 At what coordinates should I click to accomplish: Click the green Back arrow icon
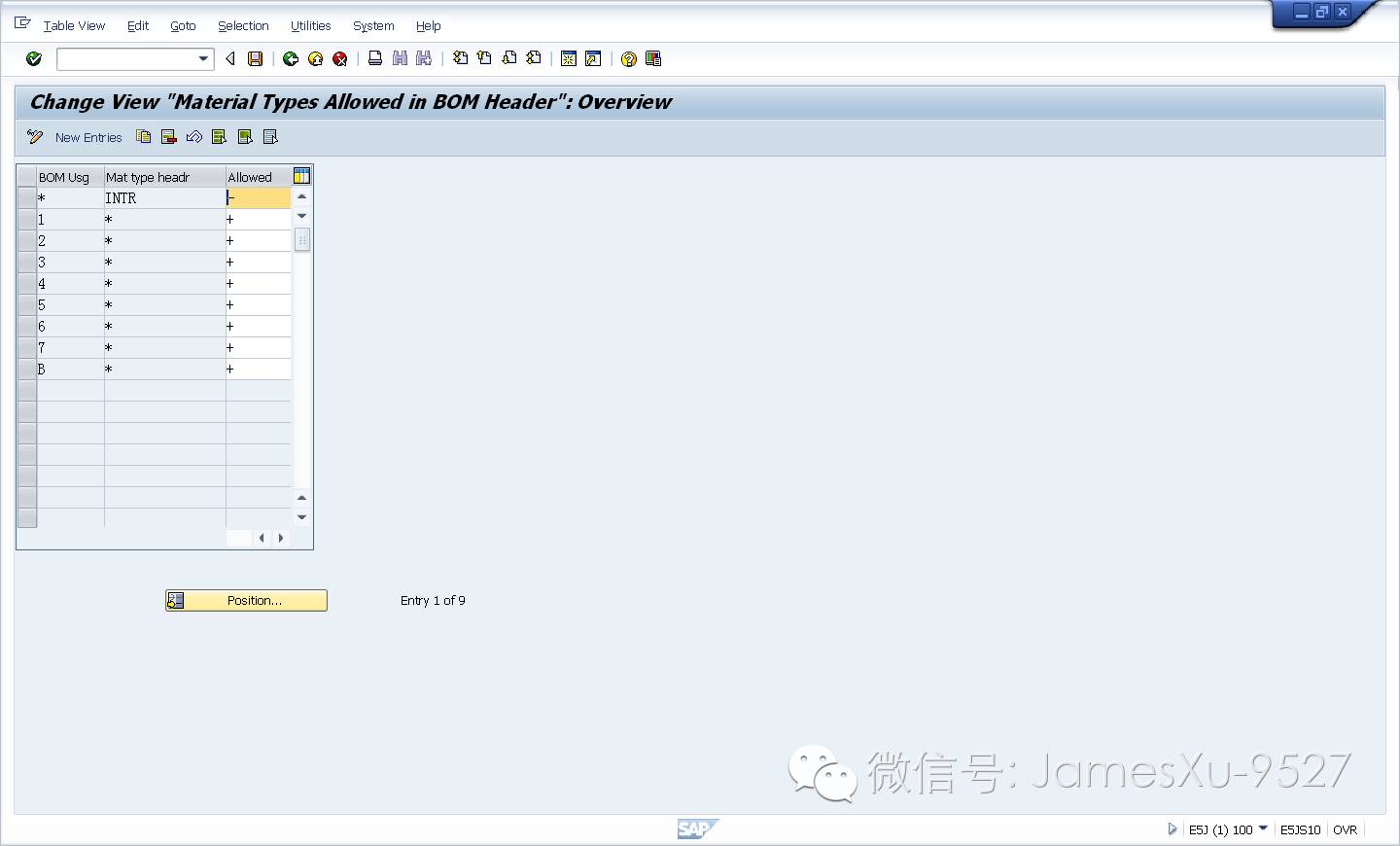click(x=290, y=59)
